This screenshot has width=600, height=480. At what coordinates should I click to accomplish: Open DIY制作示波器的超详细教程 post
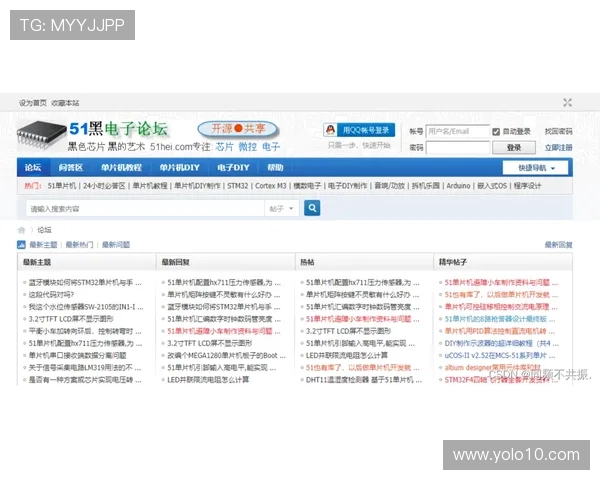[501, 343]
